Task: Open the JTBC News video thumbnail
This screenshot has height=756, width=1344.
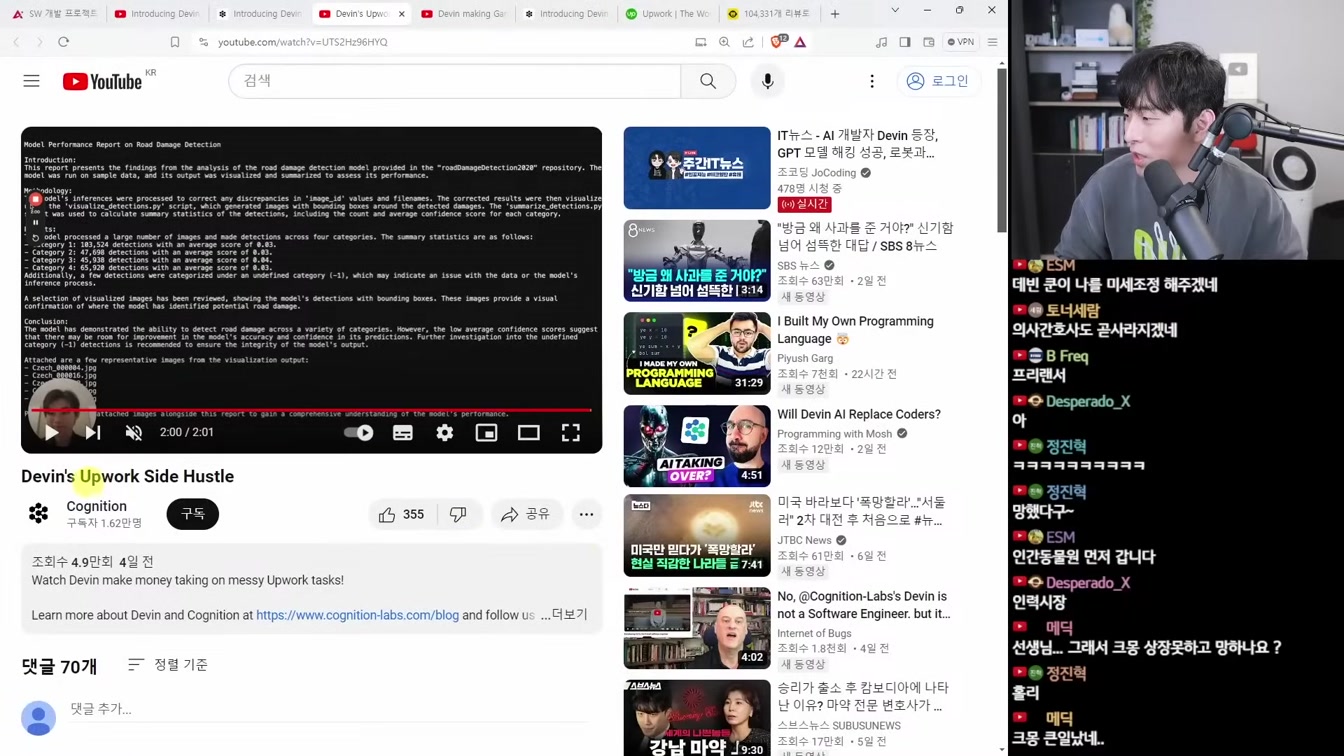Action: tap(697, 536)
